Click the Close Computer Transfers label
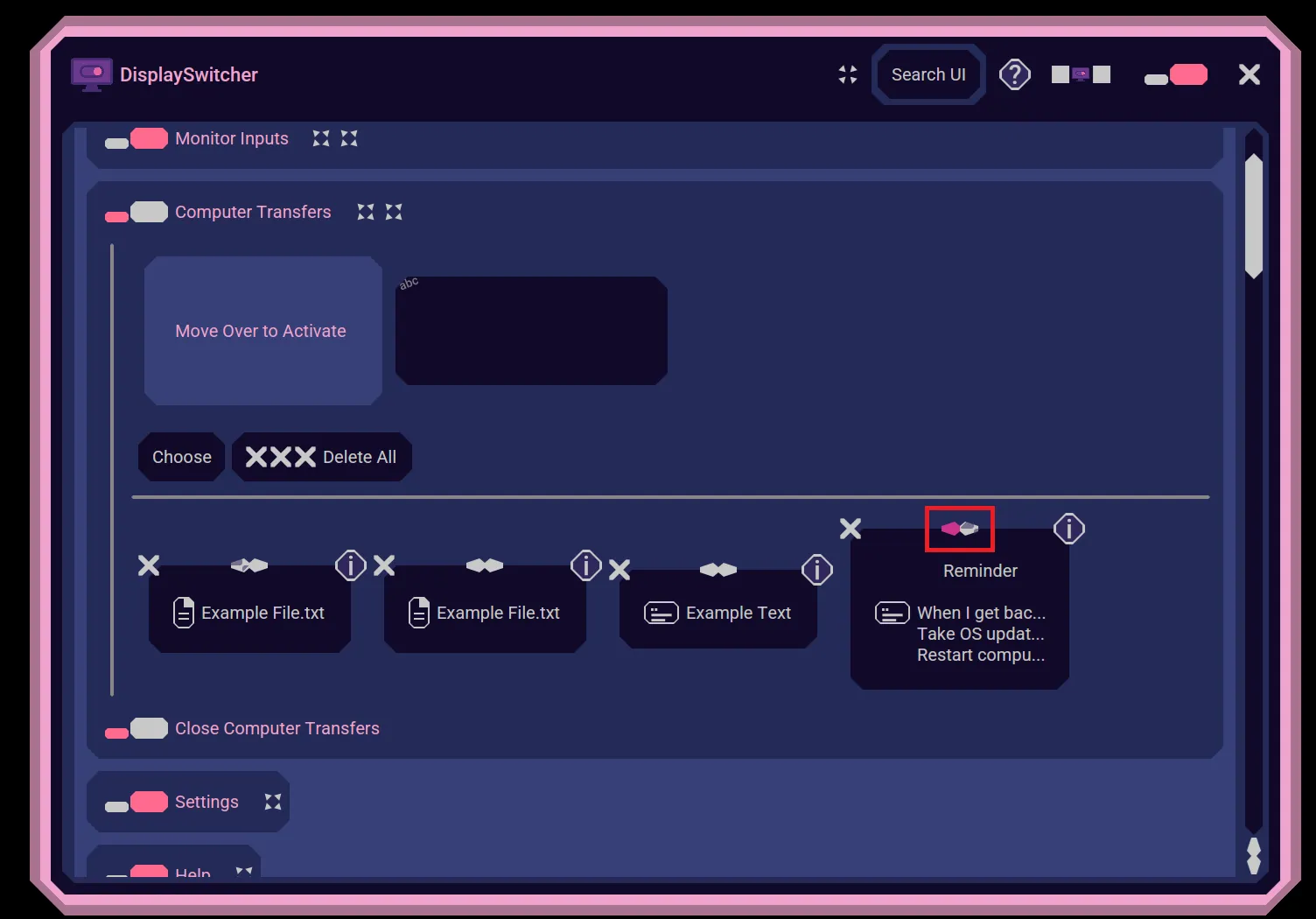Image resolution: width=1316 pixels, height=919 pixels. coord(277,728)
